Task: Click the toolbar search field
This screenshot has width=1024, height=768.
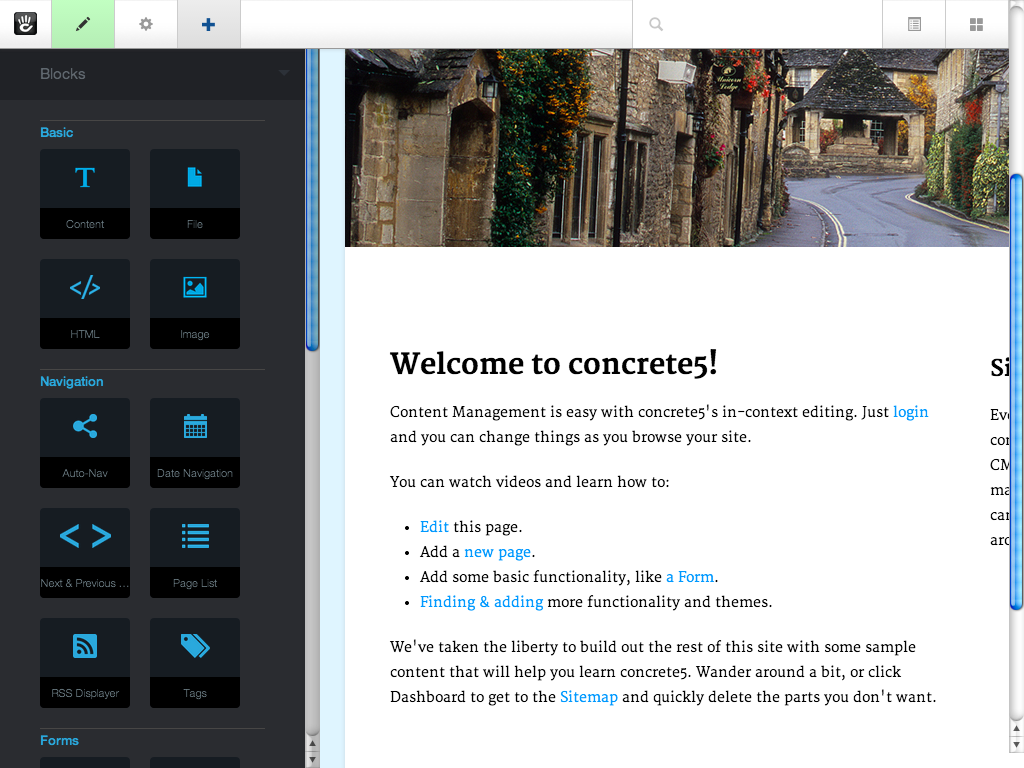Action: [758, 24]
